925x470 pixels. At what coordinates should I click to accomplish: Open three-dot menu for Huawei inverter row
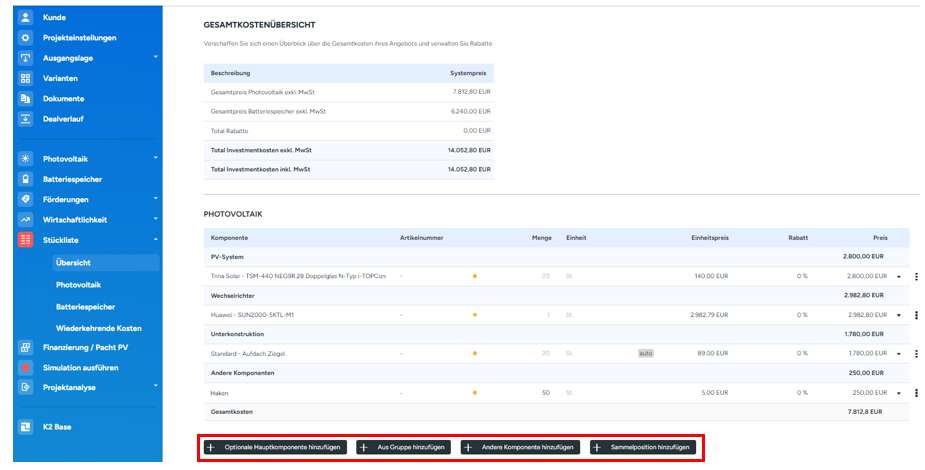click(x=916, y=315)
